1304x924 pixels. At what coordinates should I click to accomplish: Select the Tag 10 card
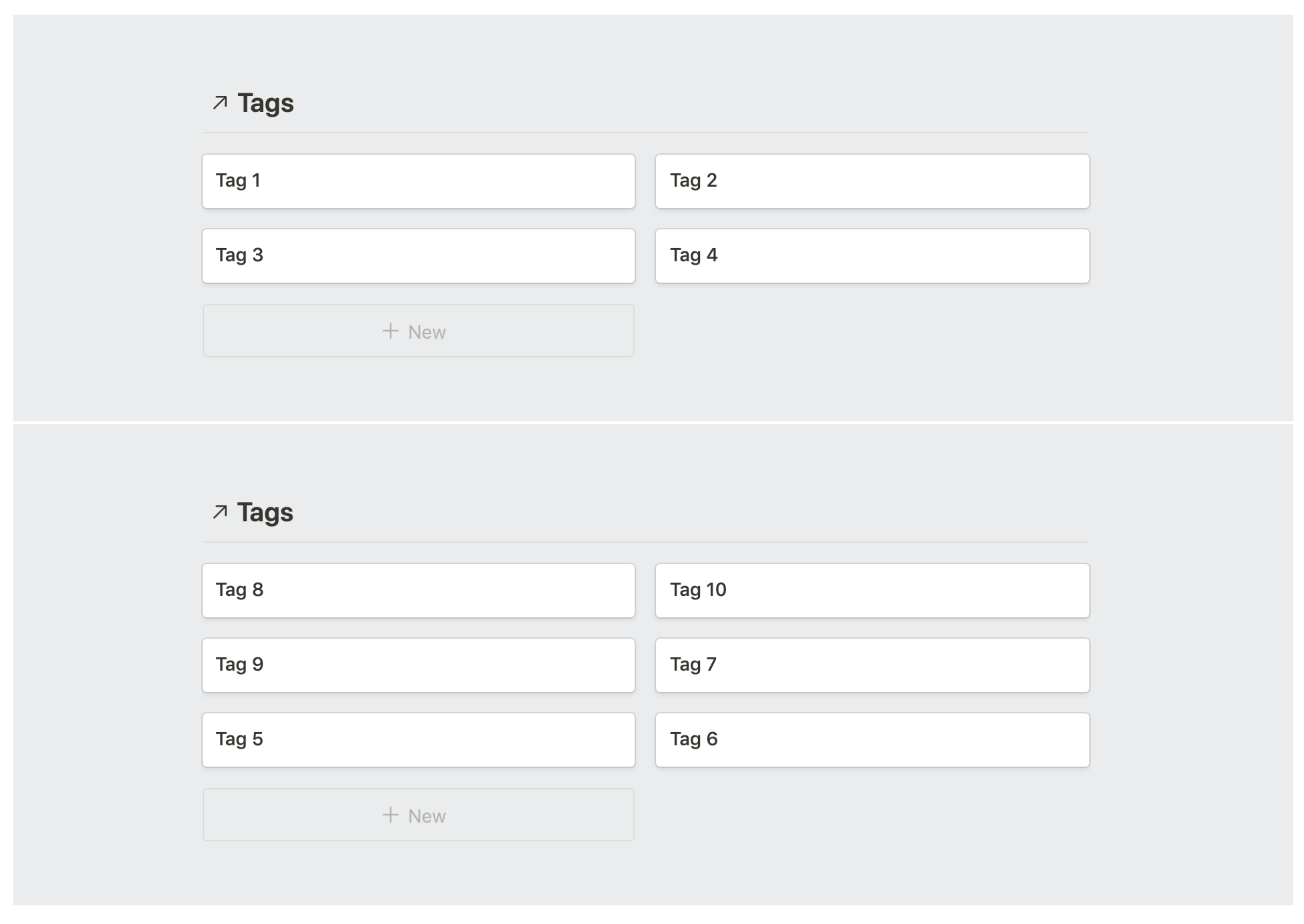(872, 591)
